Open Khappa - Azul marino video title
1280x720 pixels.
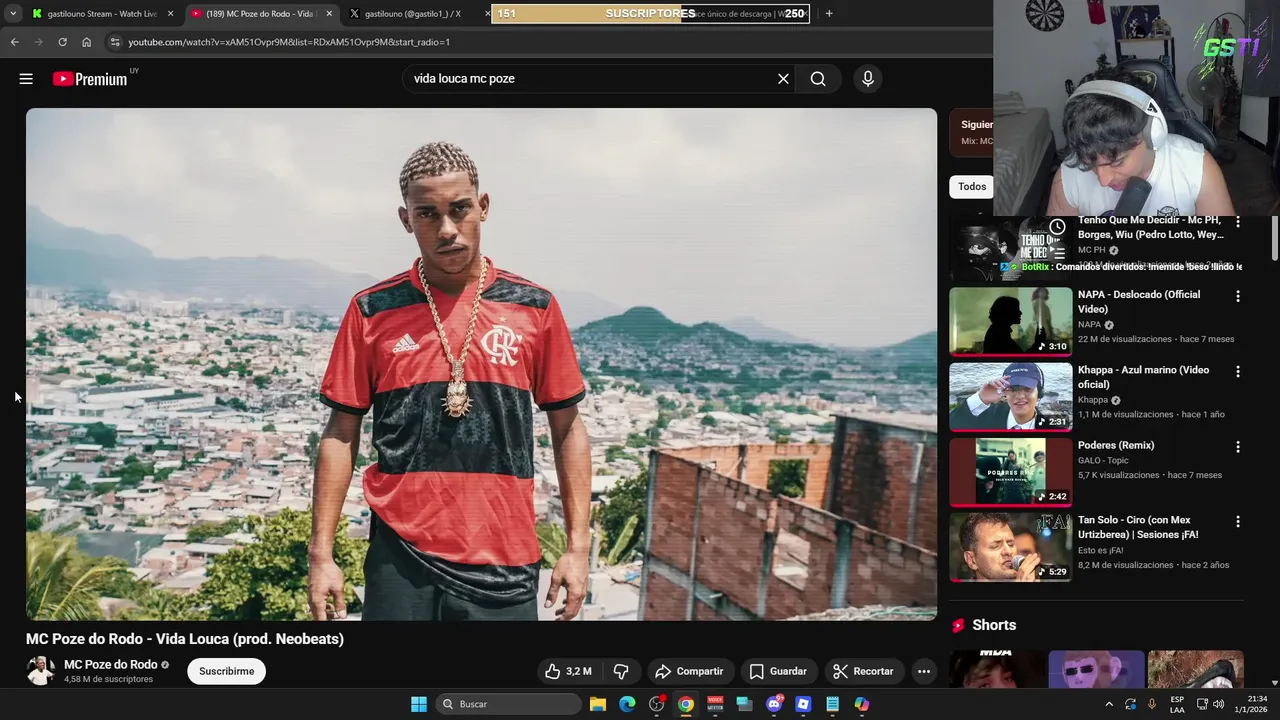point(1143,377)
